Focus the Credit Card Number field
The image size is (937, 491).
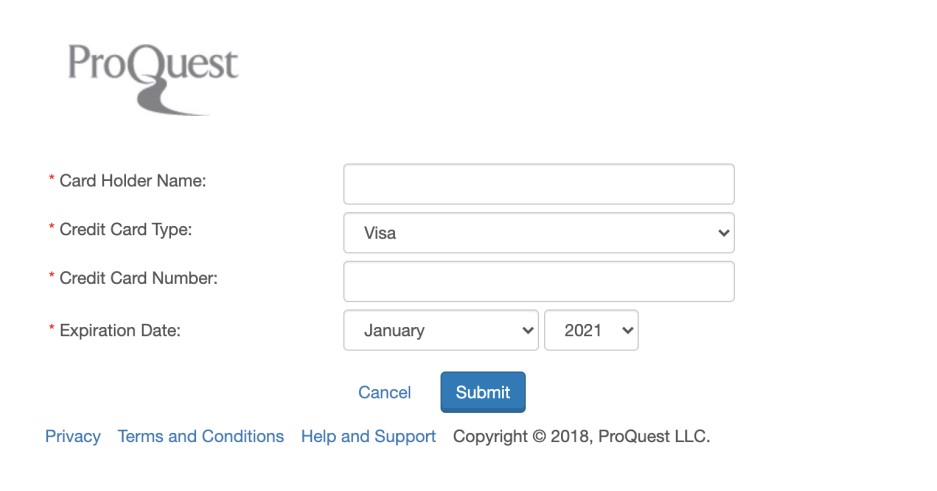pyautogui.click(x=538, y=281)
